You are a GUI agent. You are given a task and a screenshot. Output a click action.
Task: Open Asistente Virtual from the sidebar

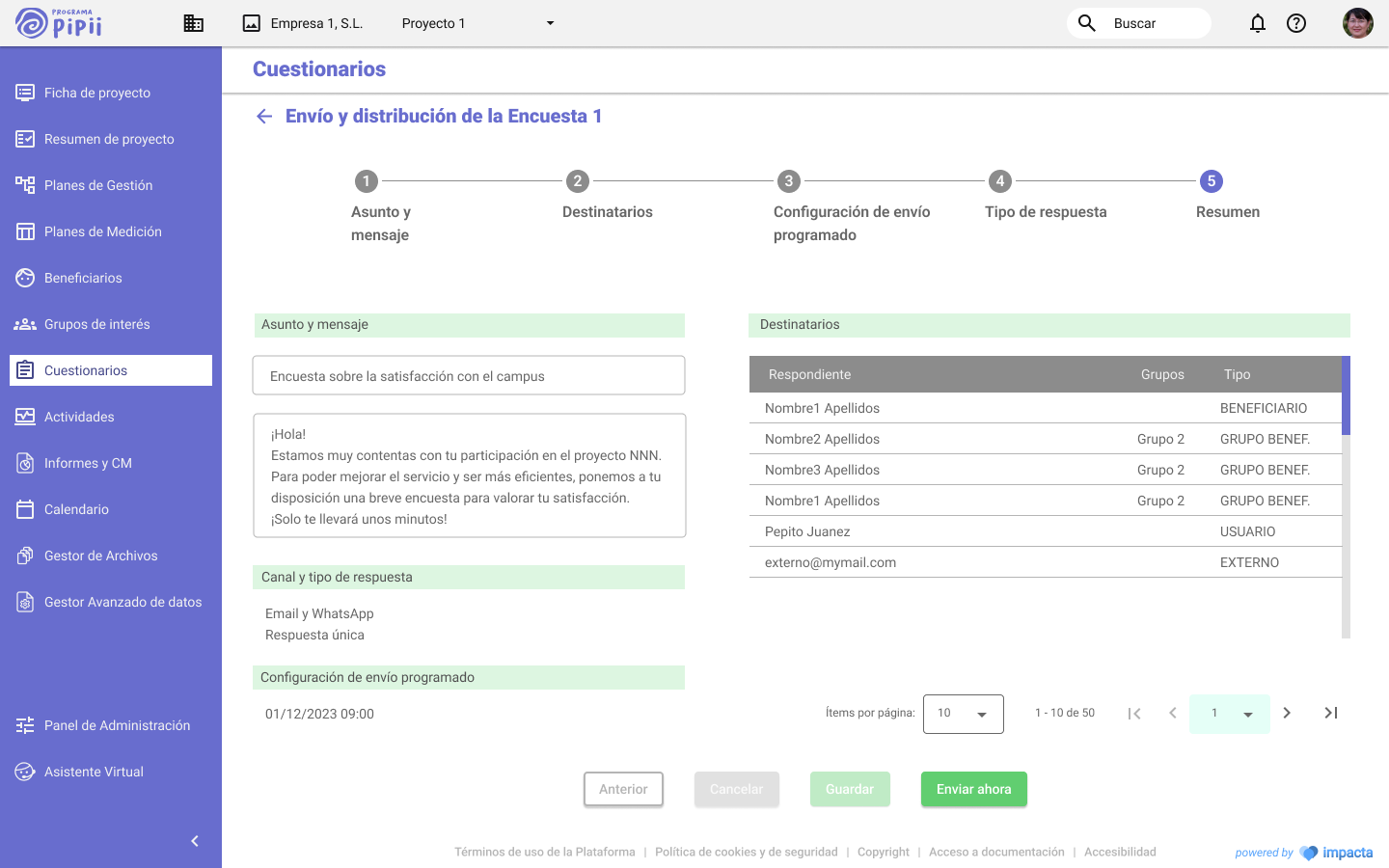94,772
